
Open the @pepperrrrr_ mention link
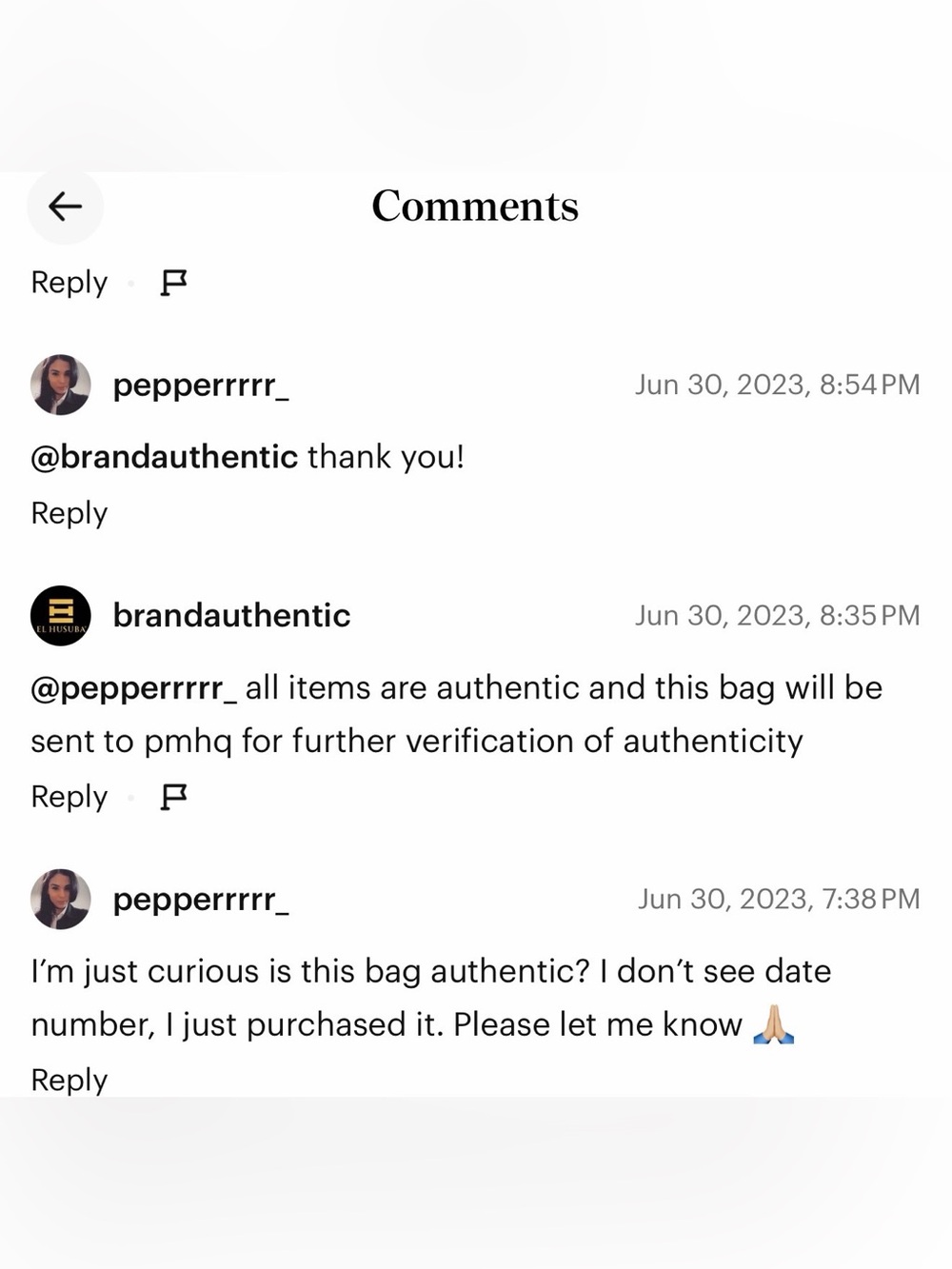tap(134, 688)
